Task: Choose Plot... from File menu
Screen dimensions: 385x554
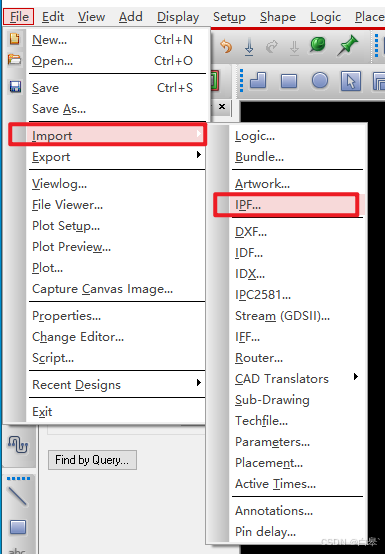Action: 117,268
